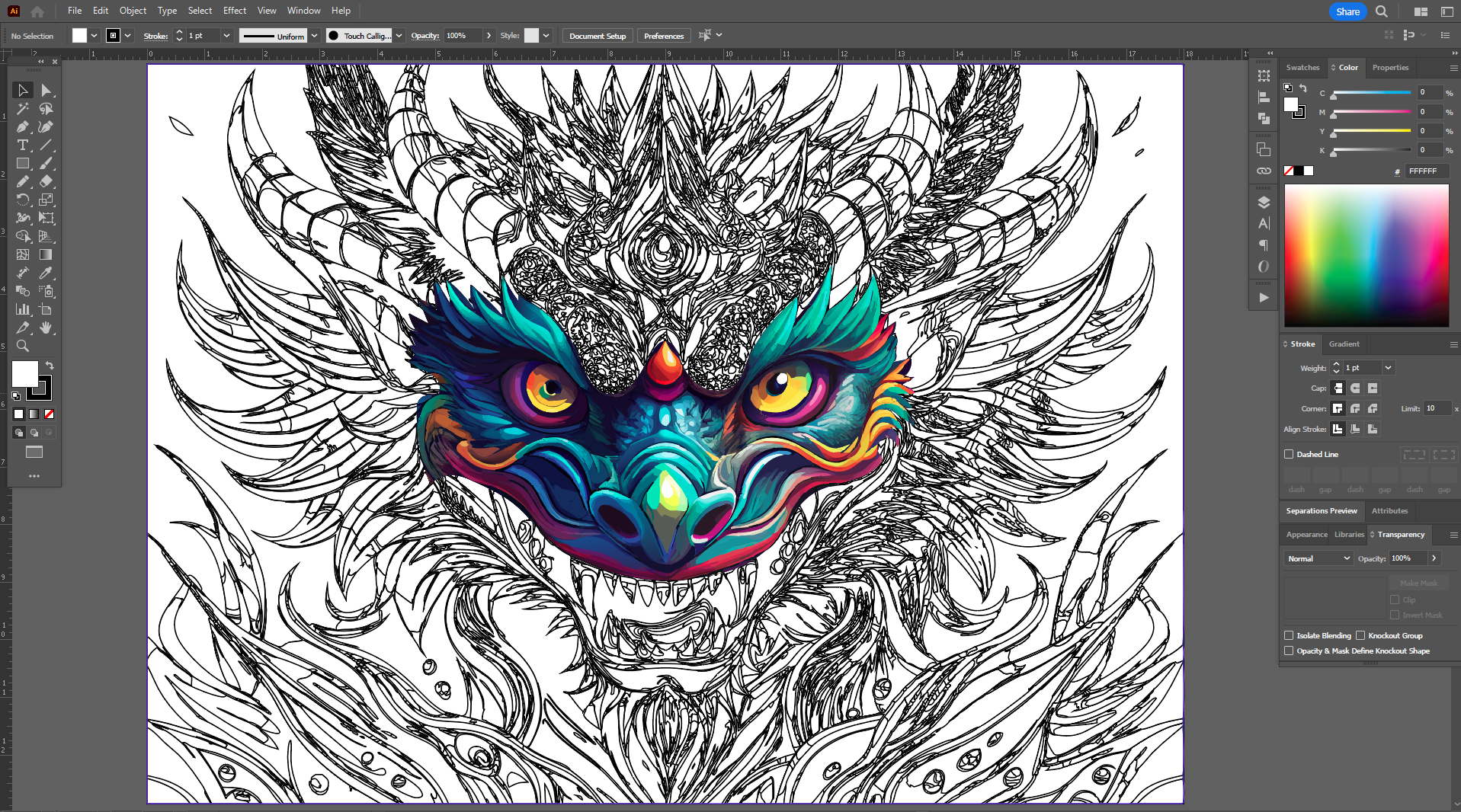1461x812 pixels.
Task: Select the Rotate tool
Action: click(x=23, y=200)
